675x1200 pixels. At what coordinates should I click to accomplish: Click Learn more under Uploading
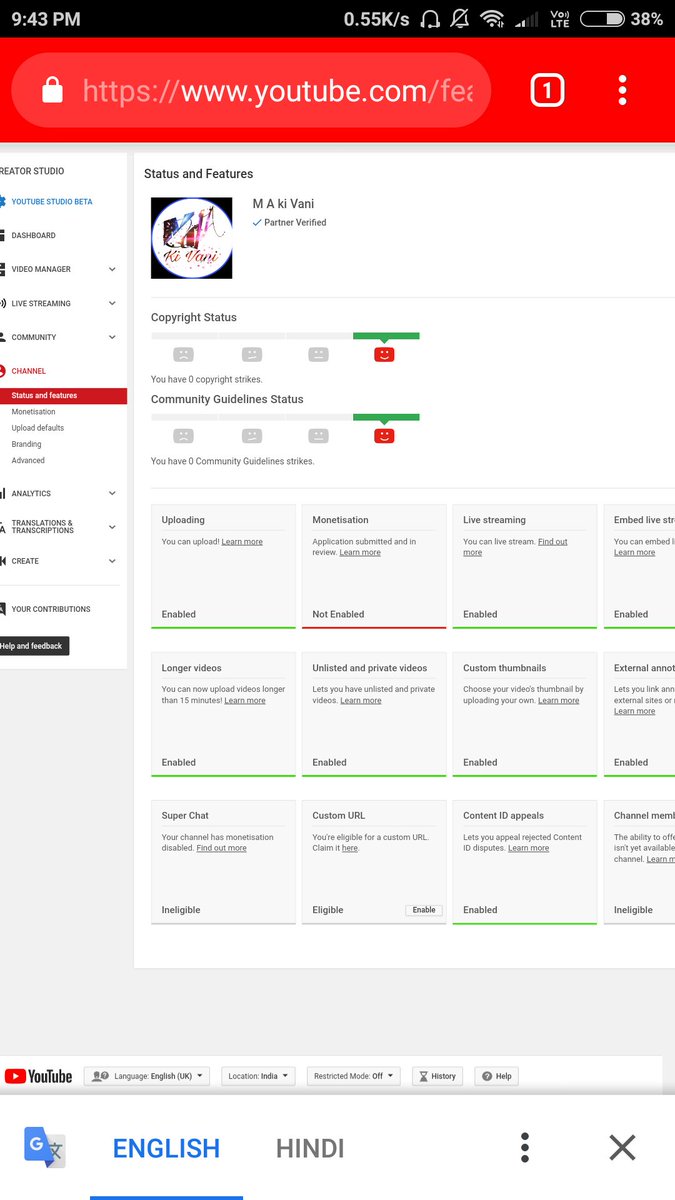point(242,542)
